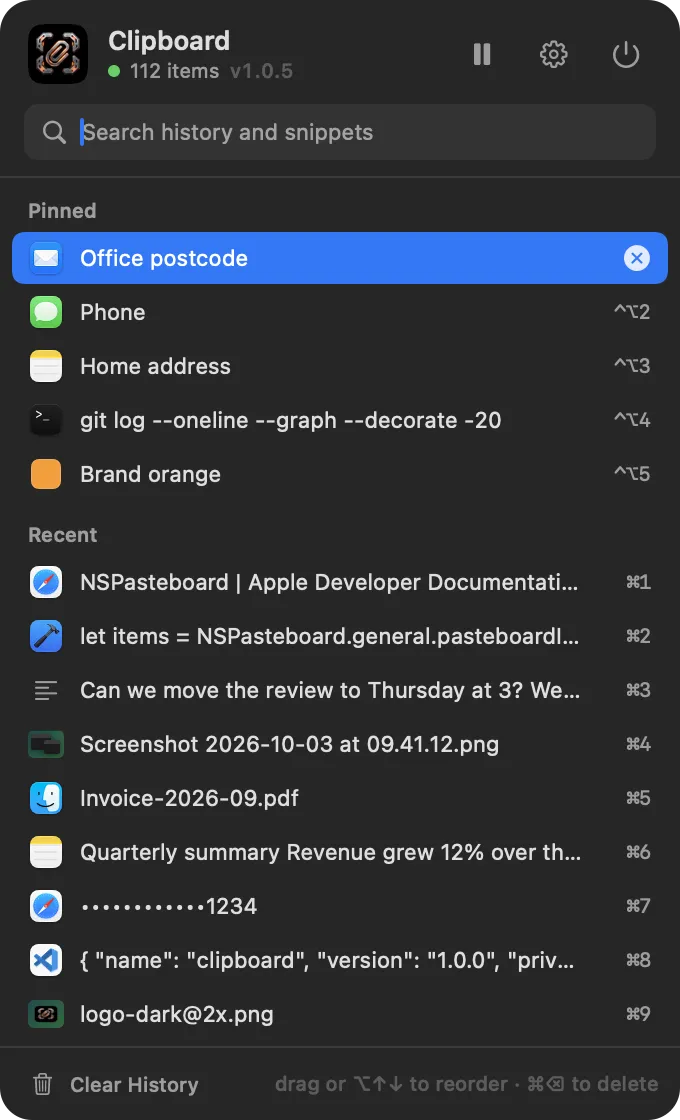Screen dimensions: 680x1120
Task: Remove the Office postcode pinned item
Action: [636, 258]
